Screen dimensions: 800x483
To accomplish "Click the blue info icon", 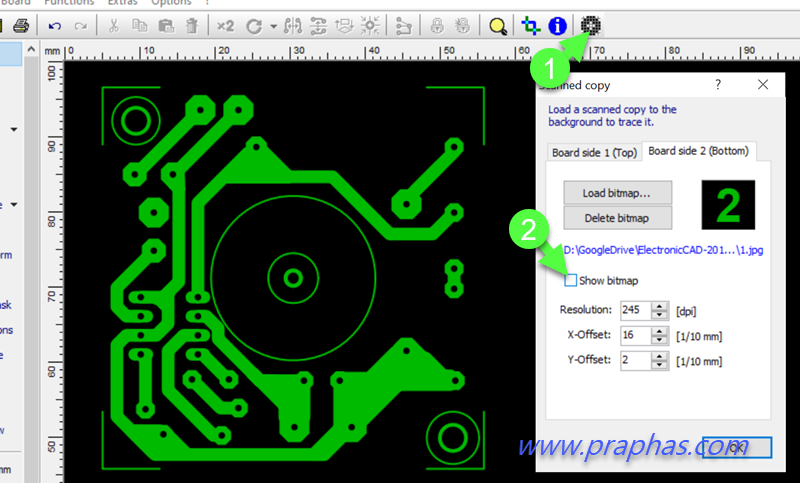I will point(556,25).
